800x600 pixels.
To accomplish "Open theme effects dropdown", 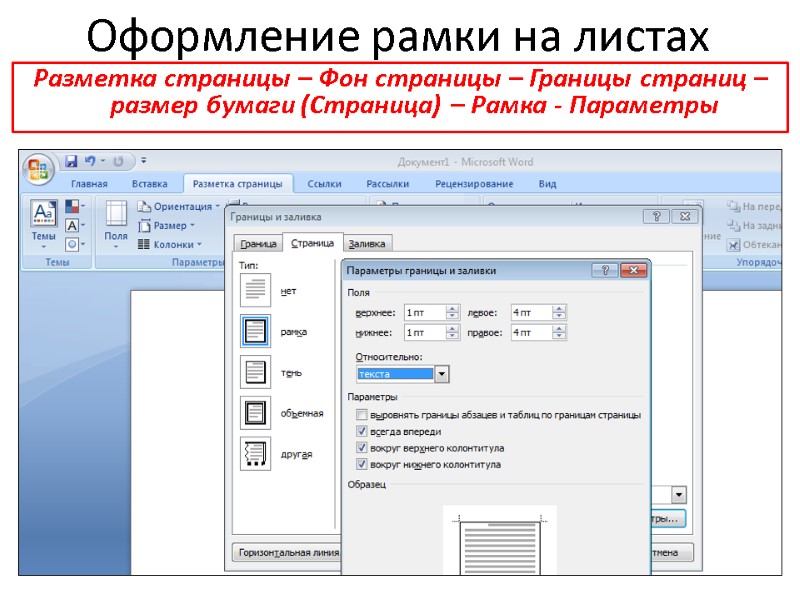I will (x=75, y=244).
